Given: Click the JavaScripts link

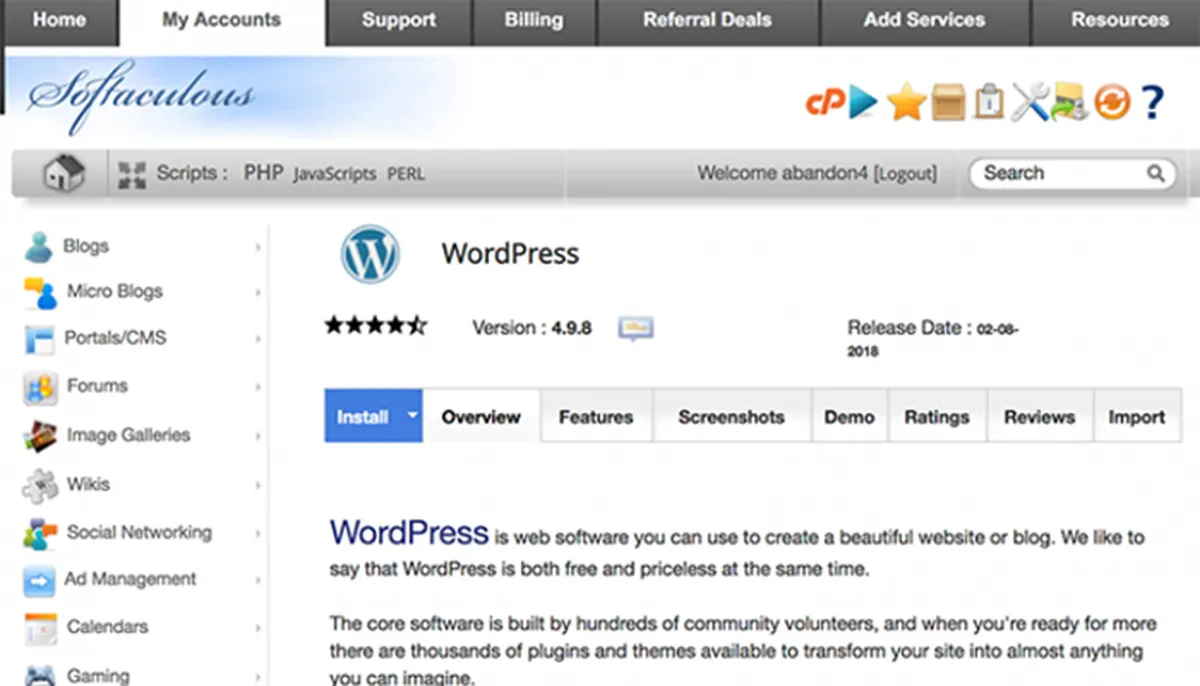Looking at the screenshot, I should (x=335, y=174).
